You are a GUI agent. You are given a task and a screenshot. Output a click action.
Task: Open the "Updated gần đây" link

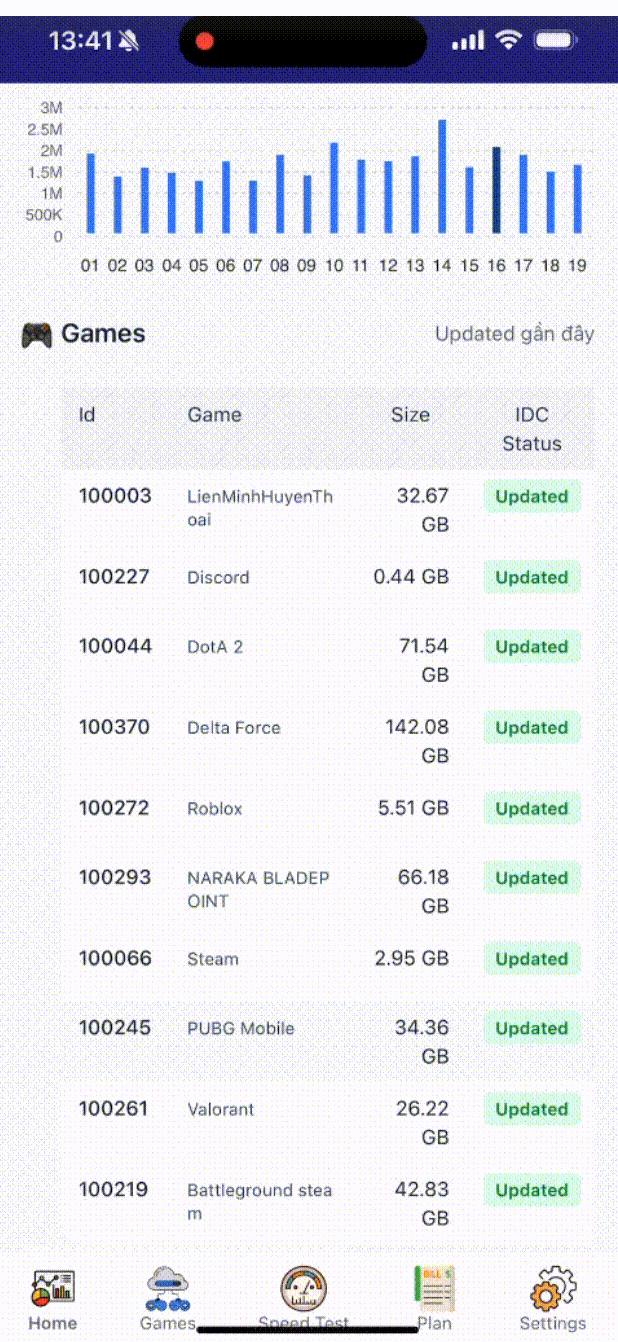click(514, 334)
